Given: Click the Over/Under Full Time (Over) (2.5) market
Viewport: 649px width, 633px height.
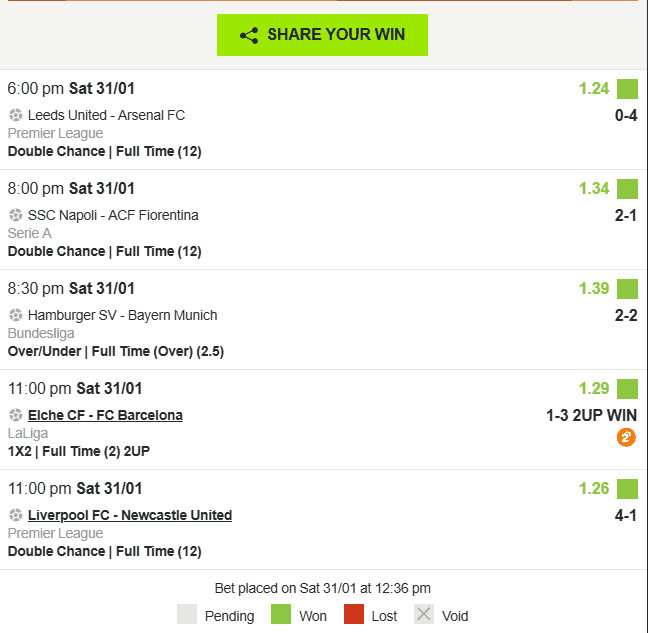Looking at the screenshot, I should click(x=116, y=351).
